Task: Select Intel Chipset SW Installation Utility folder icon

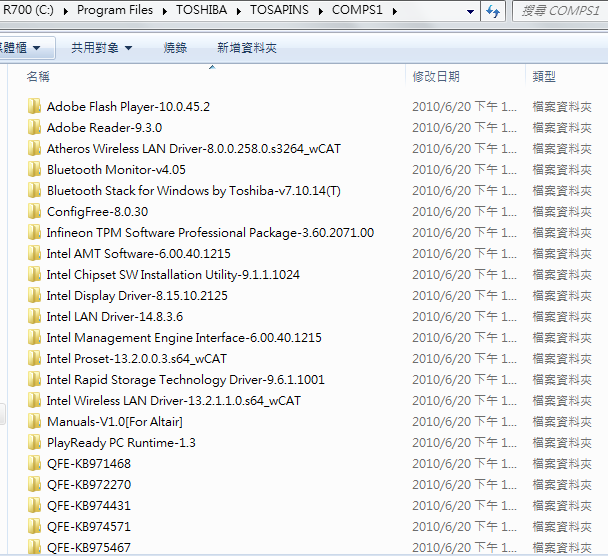Action: click(x=35, y=275)
